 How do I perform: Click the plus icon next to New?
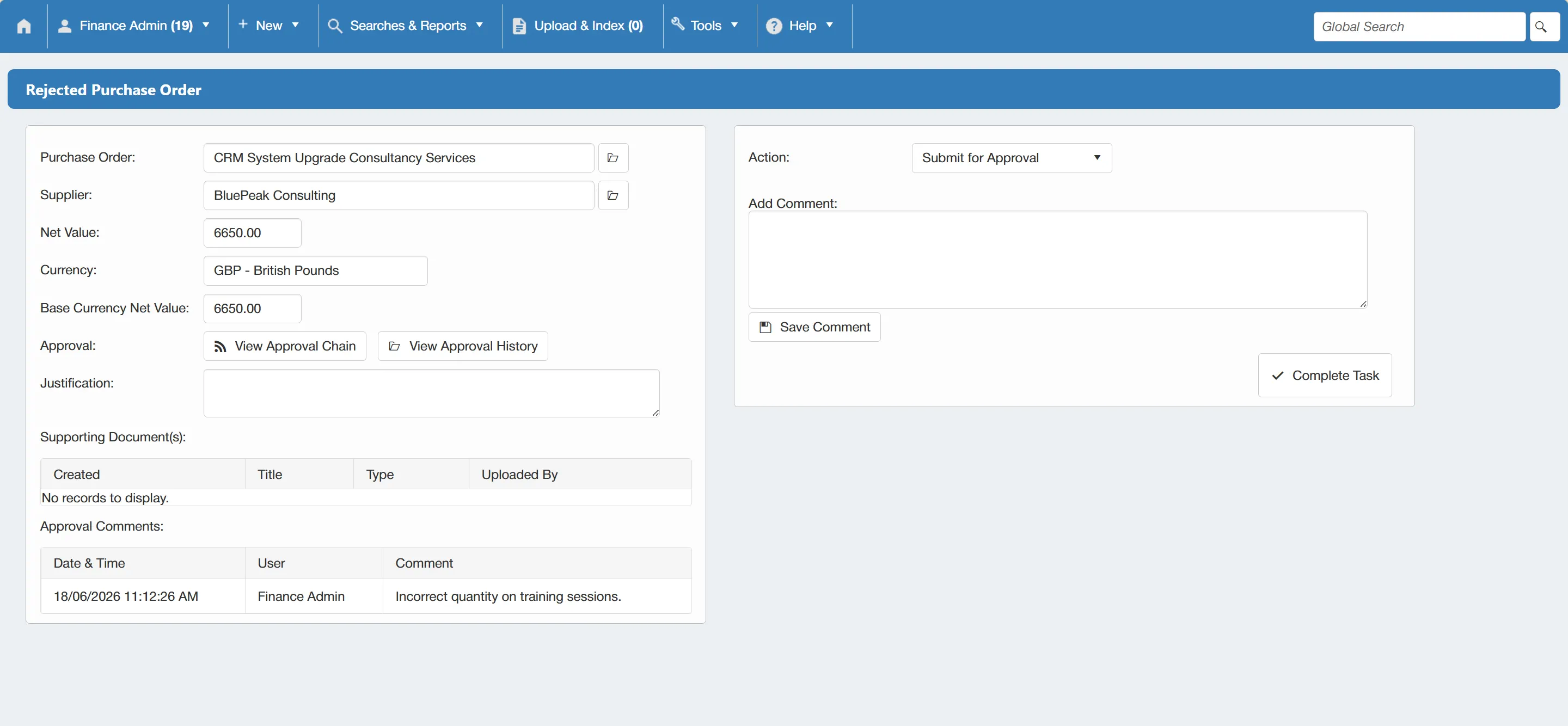click(x=243, y=24)
